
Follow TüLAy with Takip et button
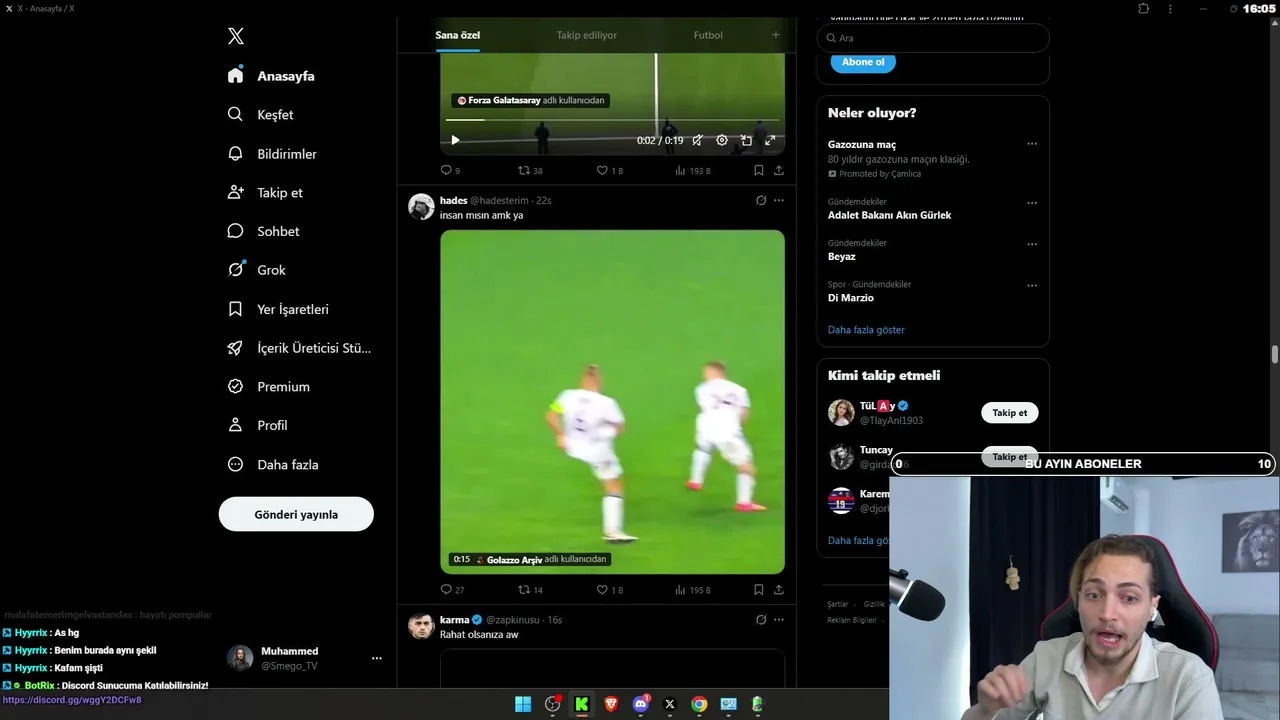point(1010,412)
